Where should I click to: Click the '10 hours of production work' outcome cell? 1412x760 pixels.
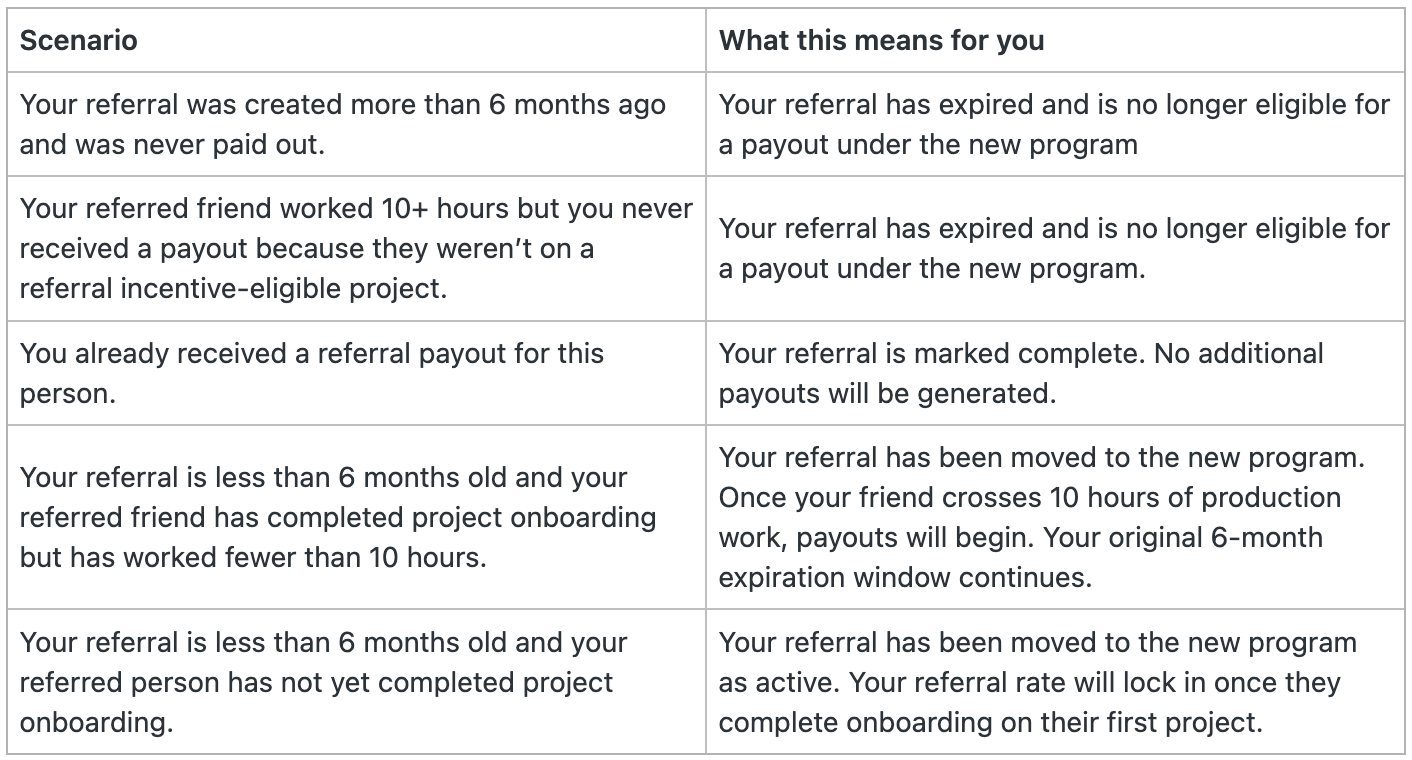(1055, 516)
